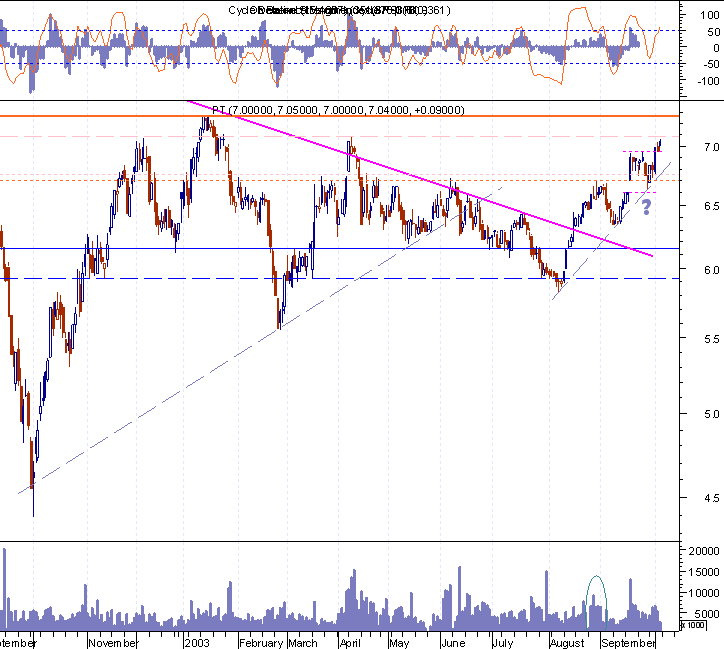The width and height of the screenshot is (724, 649).
Task: Select the long-dashed blue horizontal line near 6.0
Action: pyautogui.click(x=339, y=278)
